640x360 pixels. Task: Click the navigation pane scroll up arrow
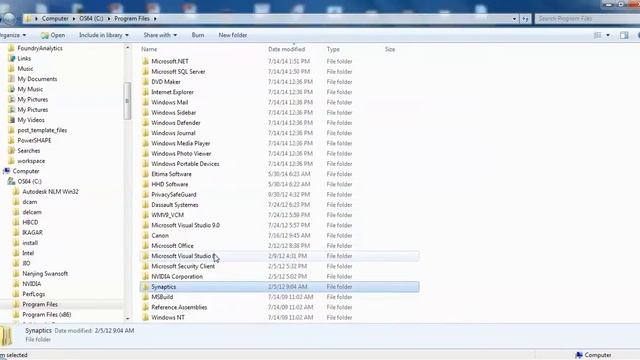127,48
